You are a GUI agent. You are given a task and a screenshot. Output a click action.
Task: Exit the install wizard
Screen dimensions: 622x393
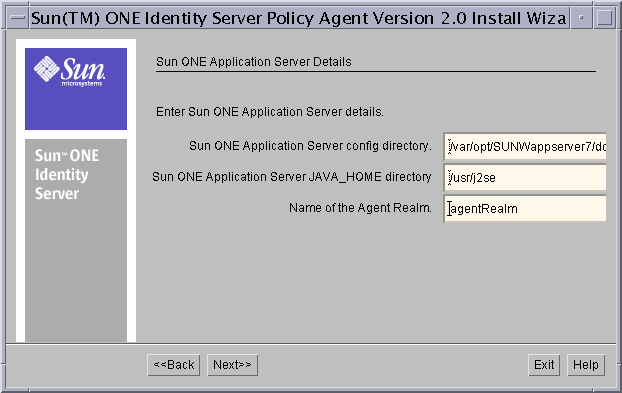(x=544, y=365)
